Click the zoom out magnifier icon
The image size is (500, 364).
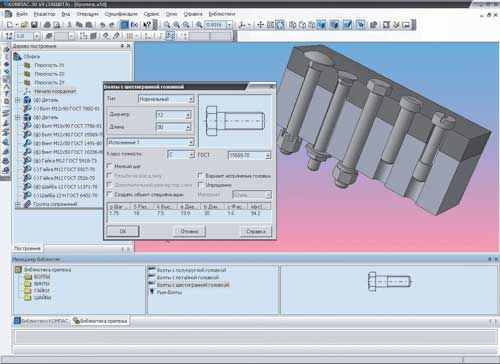click(x=186, y=24)
